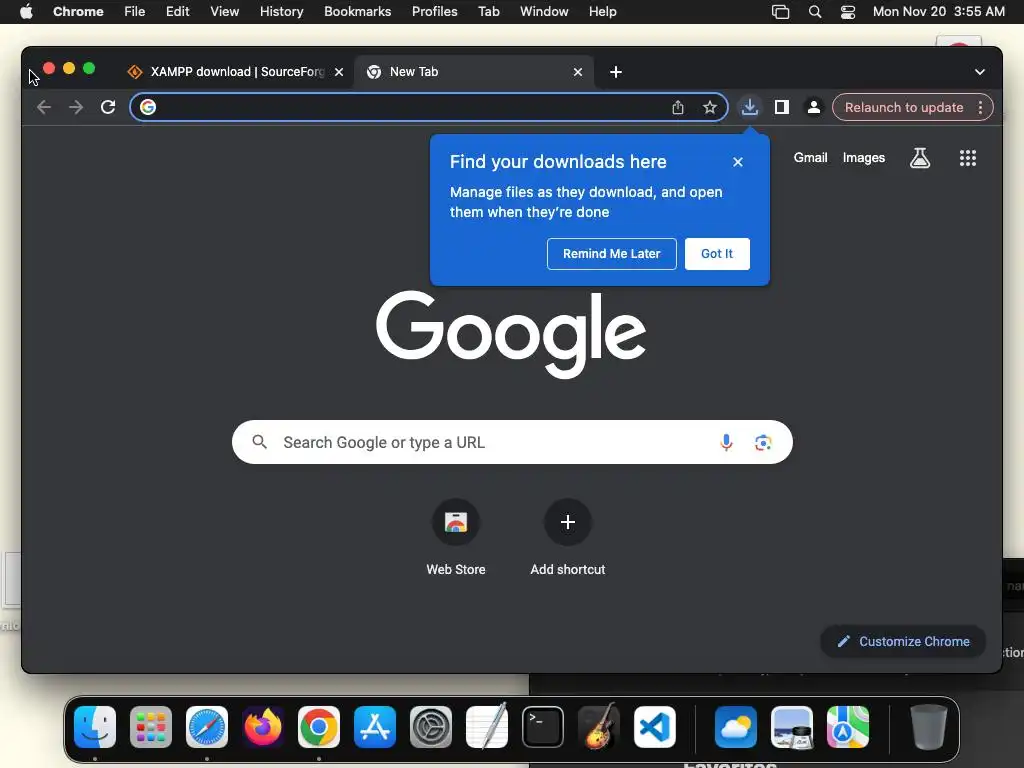This screenshot has height=768, width=1024.
Task: Open Finder from the Dock
Action: click(95, 727)
